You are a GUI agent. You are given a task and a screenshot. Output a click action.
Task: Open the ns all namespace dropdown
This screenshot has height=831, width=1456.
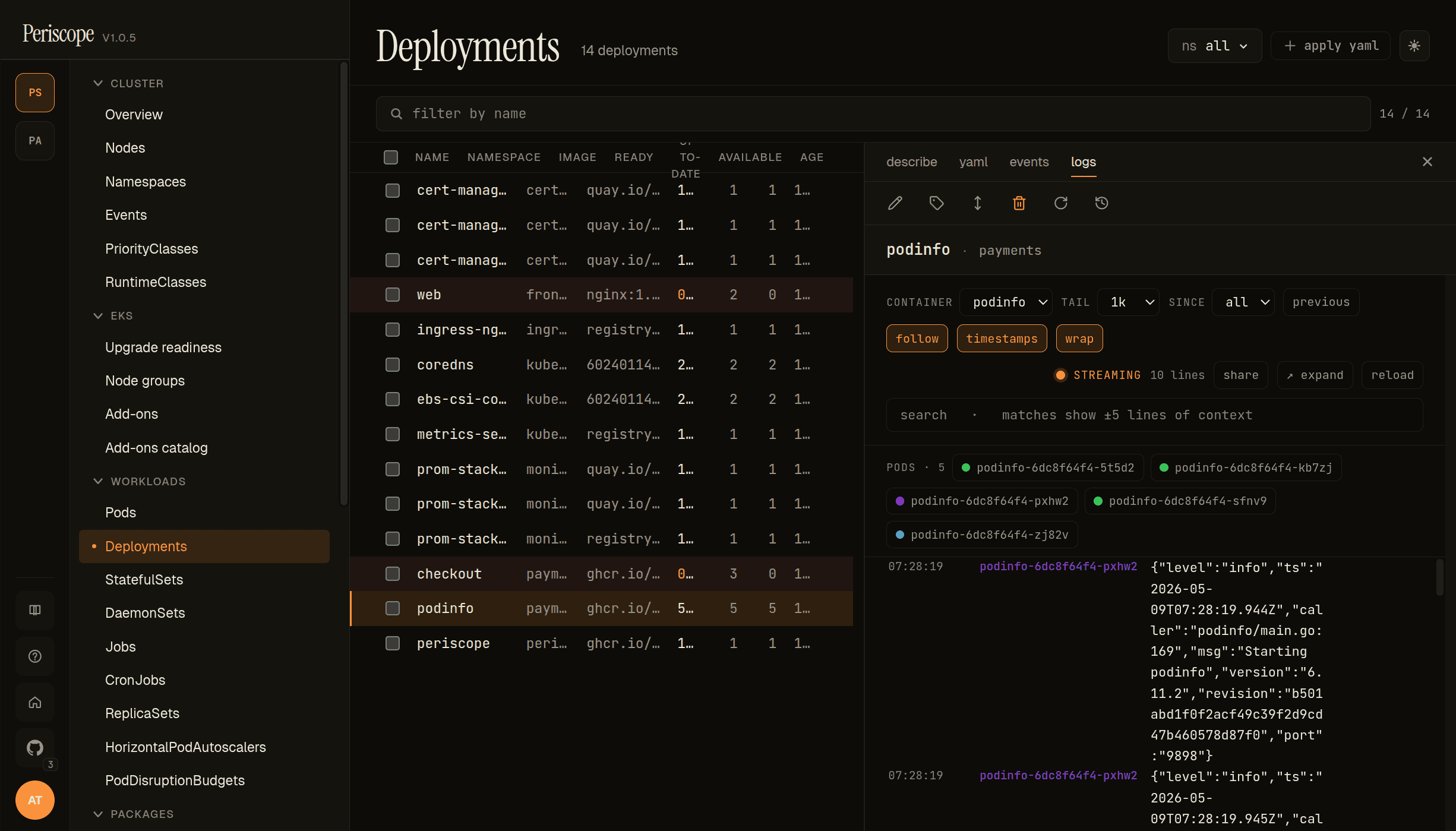pos(1214,46)
